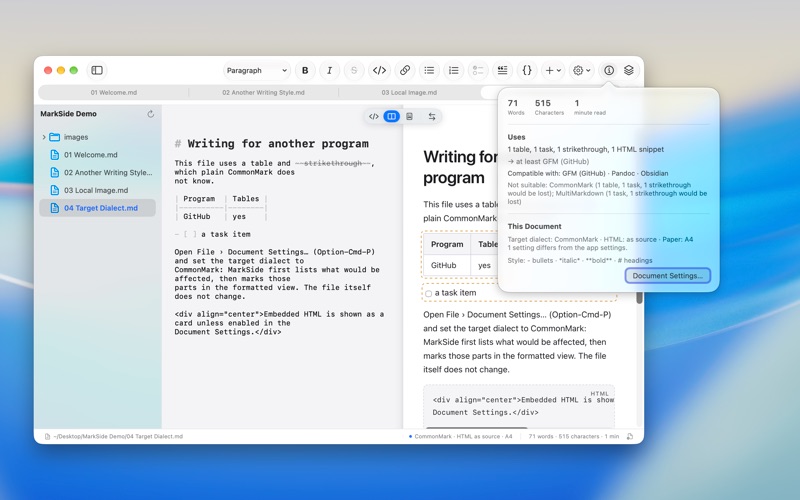800x500 pixels.
Task: Switch to the 03 Local Image.md tab
Action: (409, 92)
